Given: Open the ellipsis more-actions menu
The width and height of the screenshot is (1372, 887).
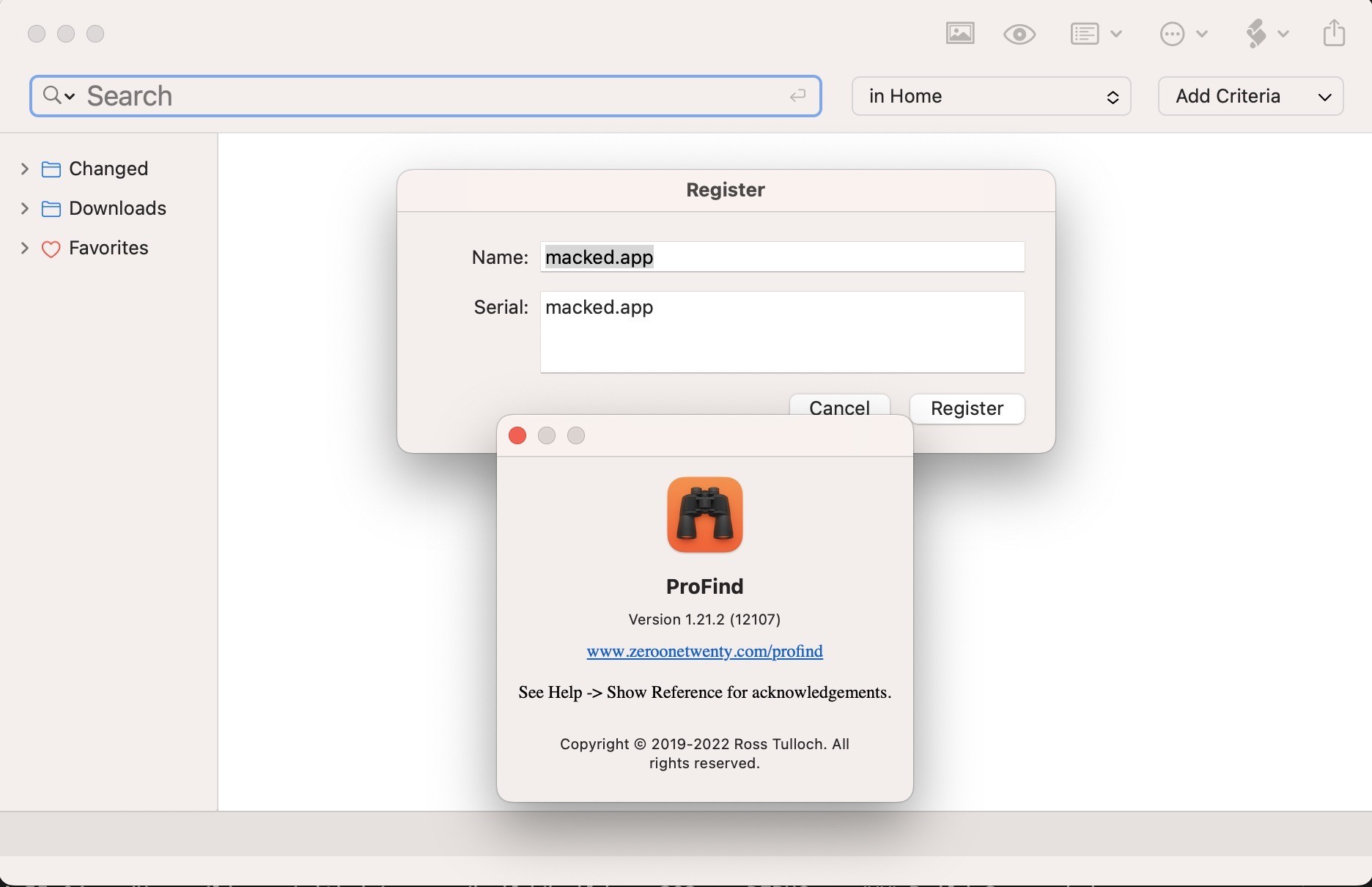Looking at the screenshot, I should click(1184, 34).
